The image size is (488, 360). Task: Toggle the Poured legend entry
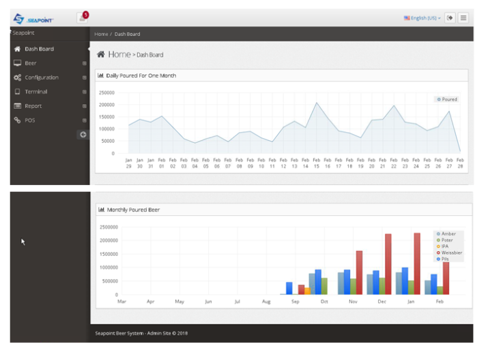point(447,99)
